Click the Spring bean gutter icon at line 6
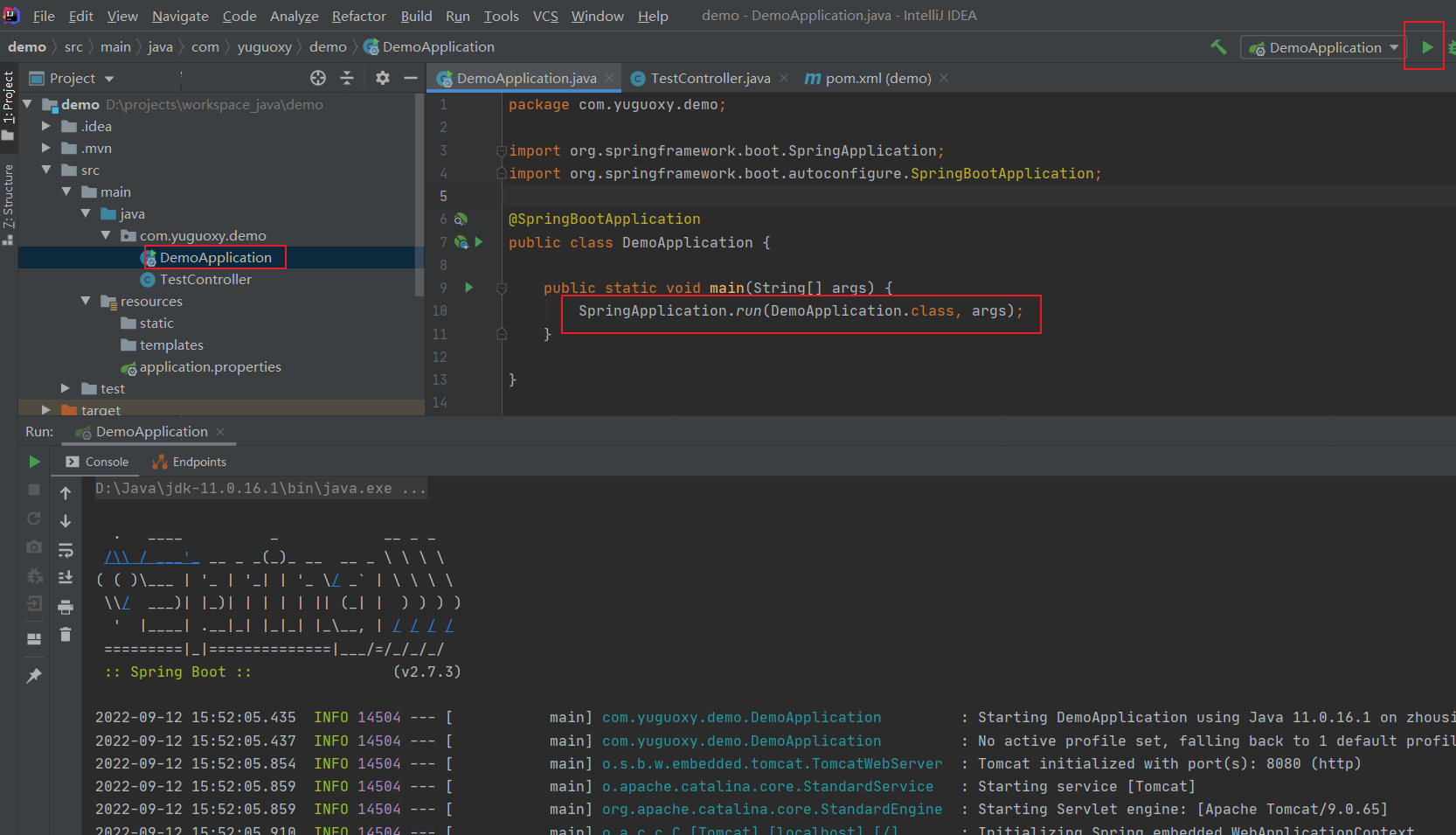The image size is (1456, 835). (461, 219)
